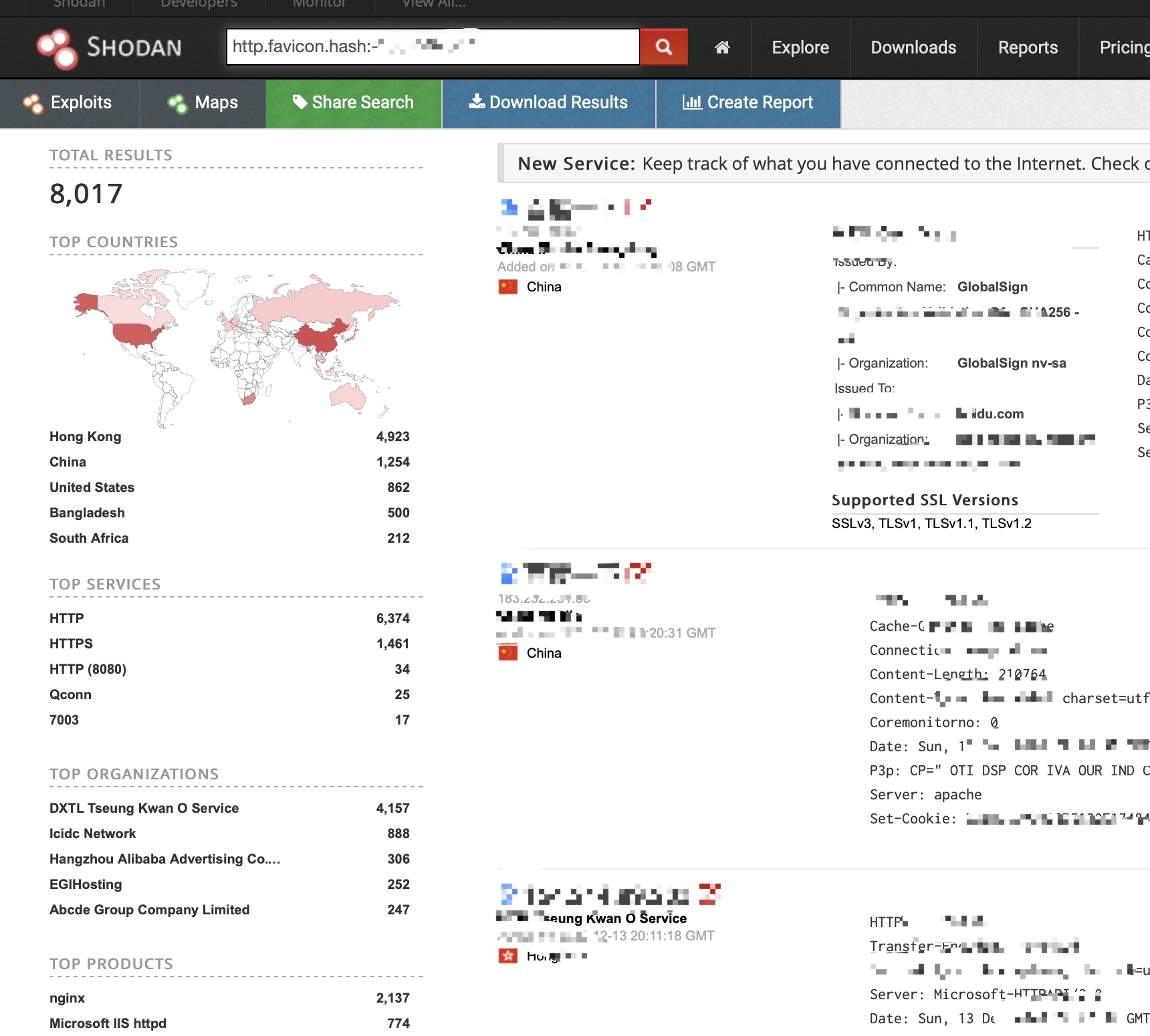Open the Maps tab
Image resolution: width=1150 pixels, height=1036 pixels.
[x=203, y=104]
